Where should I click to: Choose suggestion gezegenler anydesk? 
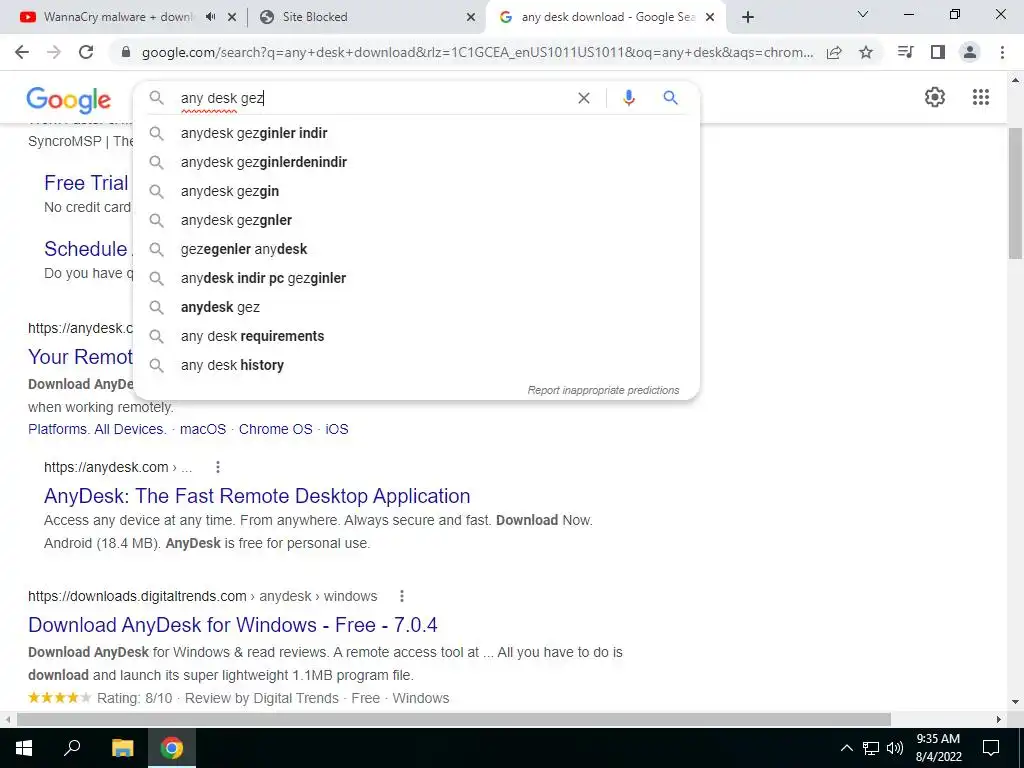(x=417, y=249)
